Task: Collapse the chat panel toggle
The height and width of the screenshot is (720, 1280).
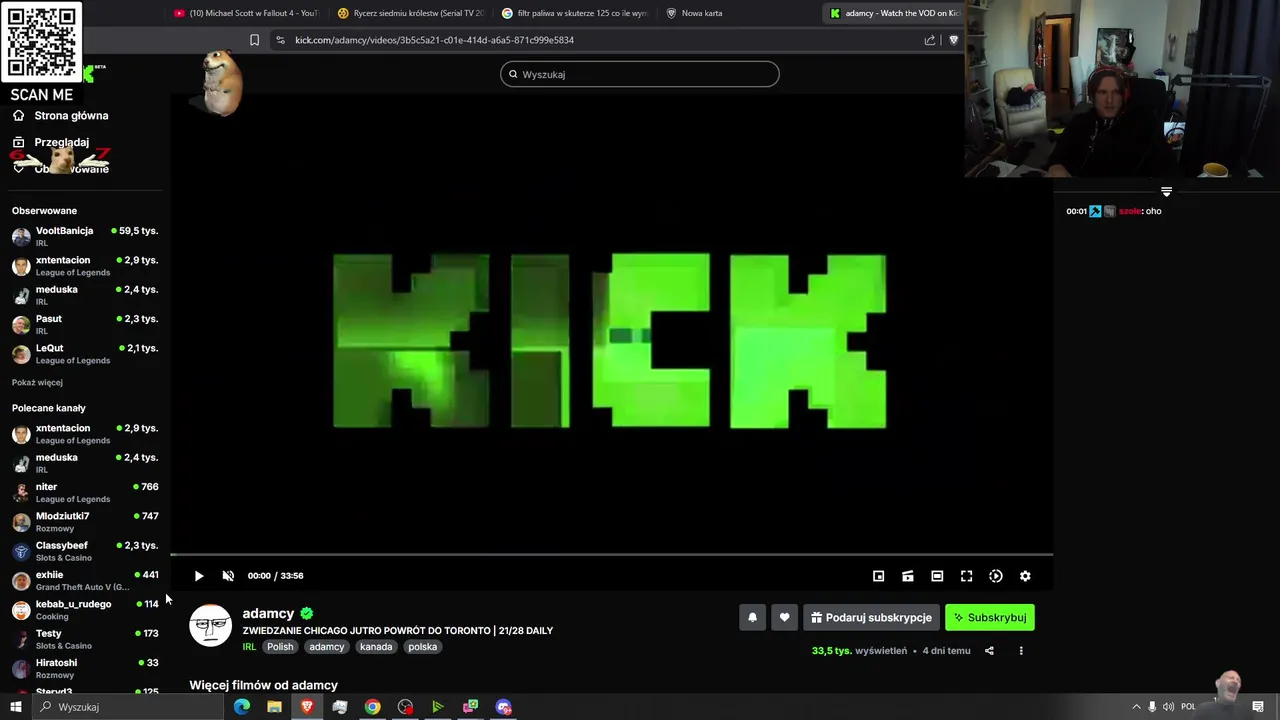Action: tap(1166, 191)
